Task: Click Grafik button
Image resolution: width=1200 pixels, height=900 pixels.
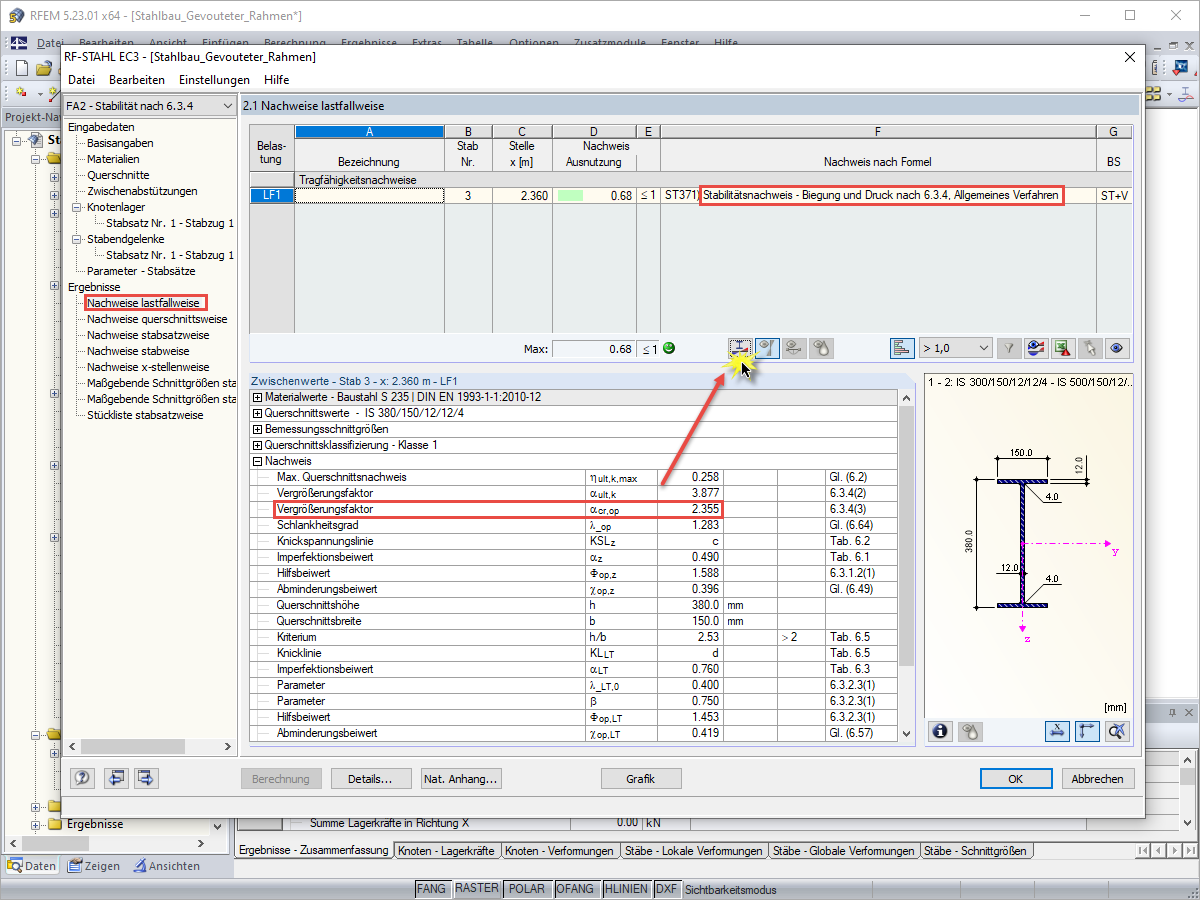Action: point(641,779)
